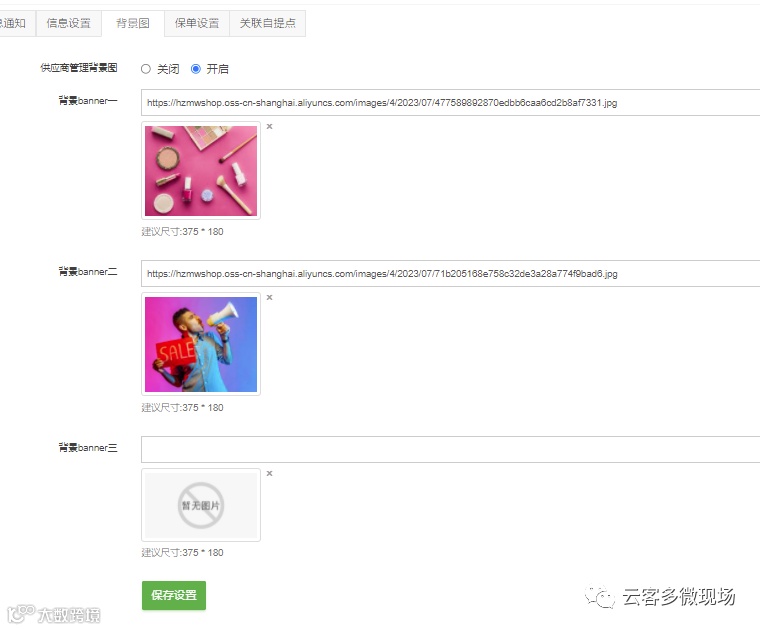Image resolution: width=760 pixels, height=630 pixels.
Task: Click the pink cosmetics banner thumbnail
Action: (x=201, y=171)
